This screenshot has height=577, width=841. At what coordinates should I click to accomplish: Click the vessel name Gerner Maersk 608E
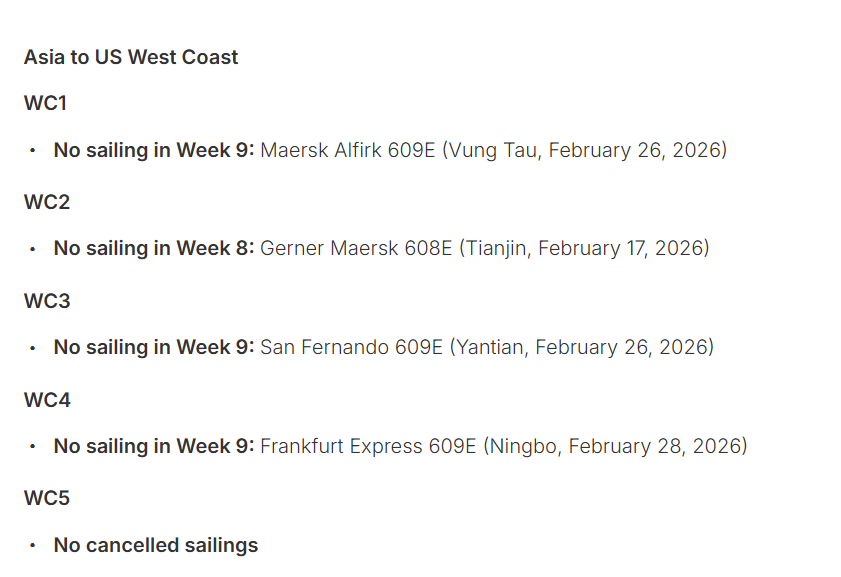click(x=356, y=248)
